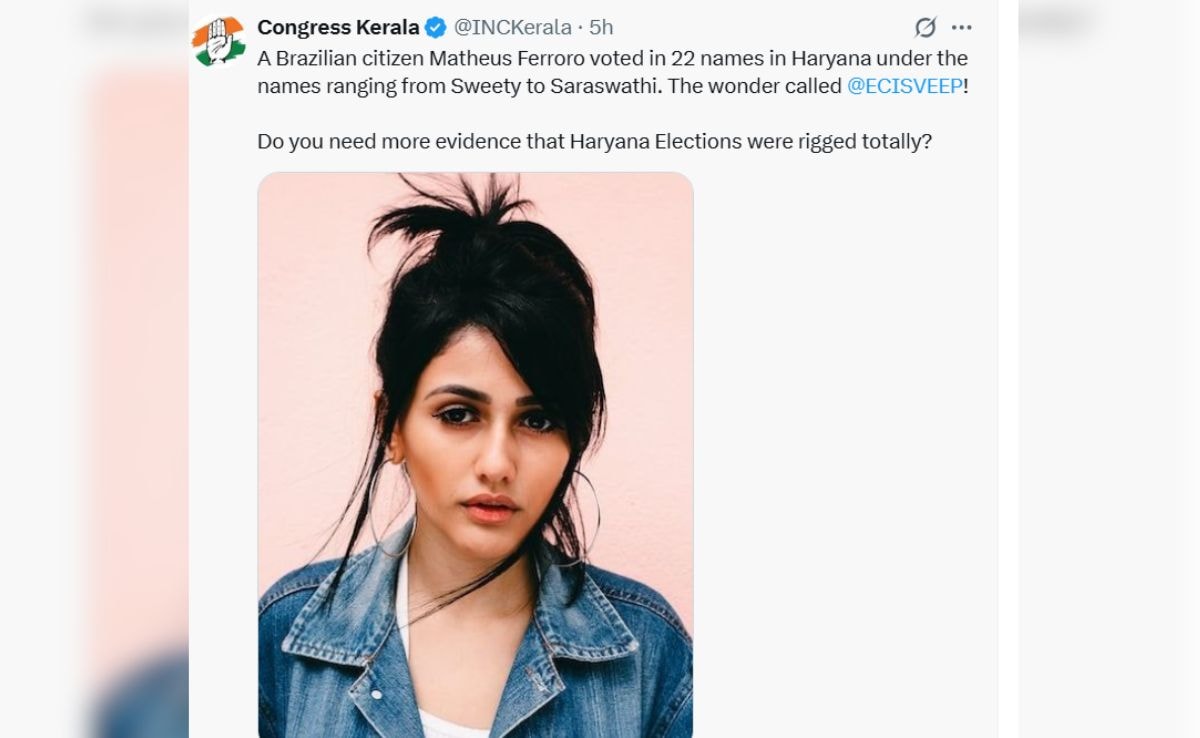Open the three-dot more options menu
This screenshot has height=738, width=1200.
coord(961,28)
